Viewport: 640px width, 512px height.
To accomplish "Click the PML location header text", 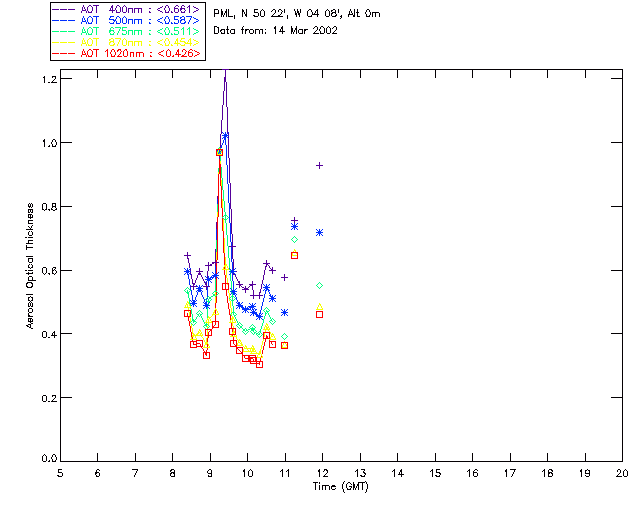I will (297, 14).
